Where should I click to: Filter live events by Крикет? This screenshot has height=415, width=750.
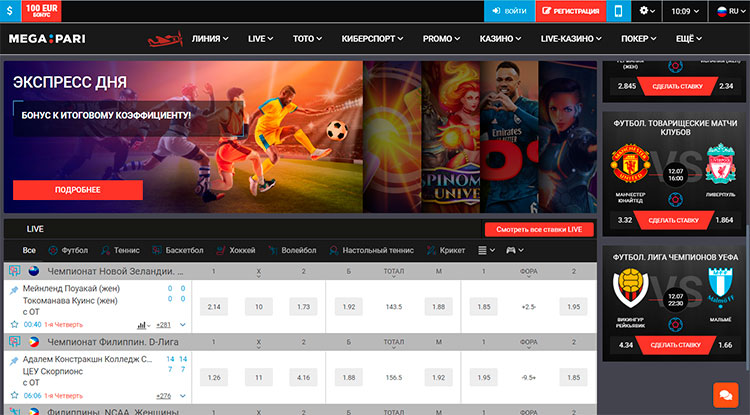[445, 250]
